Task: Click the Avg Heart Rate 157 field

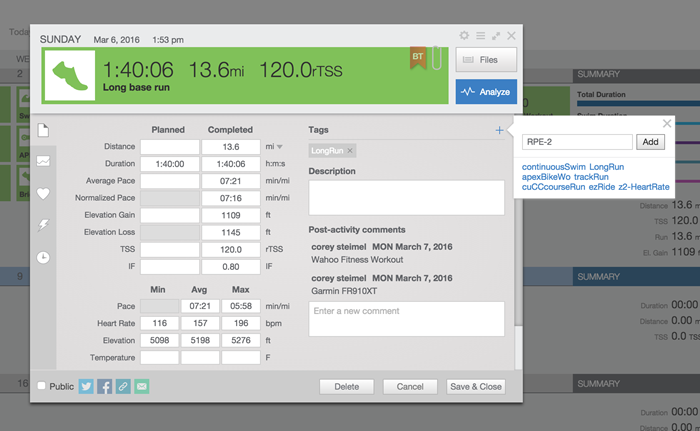Action: tap(200, 323)
